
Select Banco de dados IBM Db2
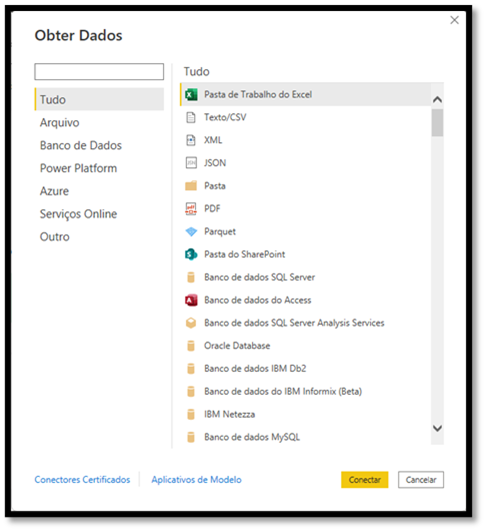[x=255, y=368]
